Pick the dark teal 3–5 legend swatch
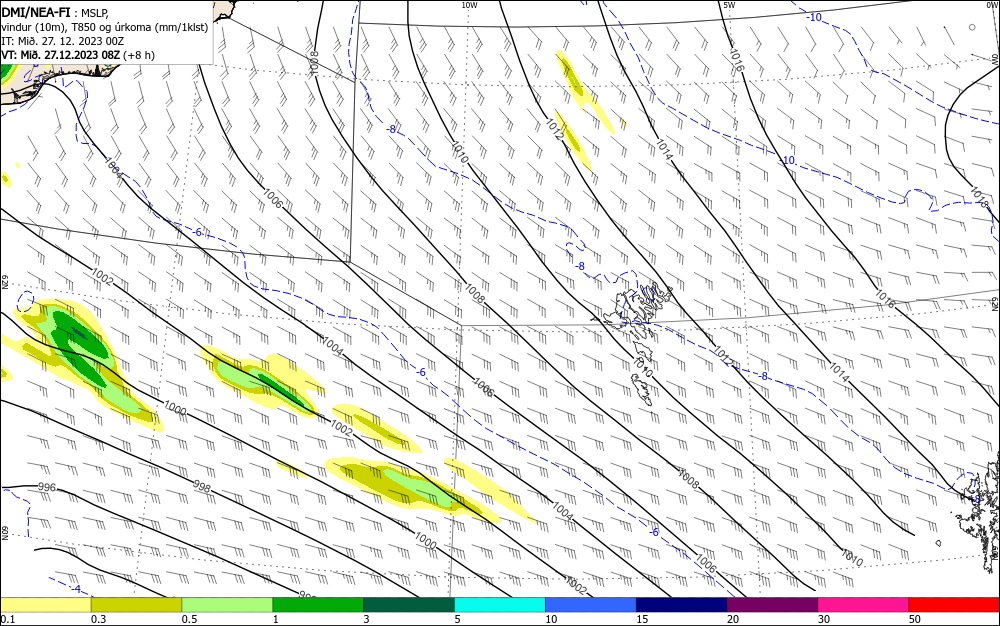The width and height of the screenshot is (1000, 626). click(x=409, y=604)
